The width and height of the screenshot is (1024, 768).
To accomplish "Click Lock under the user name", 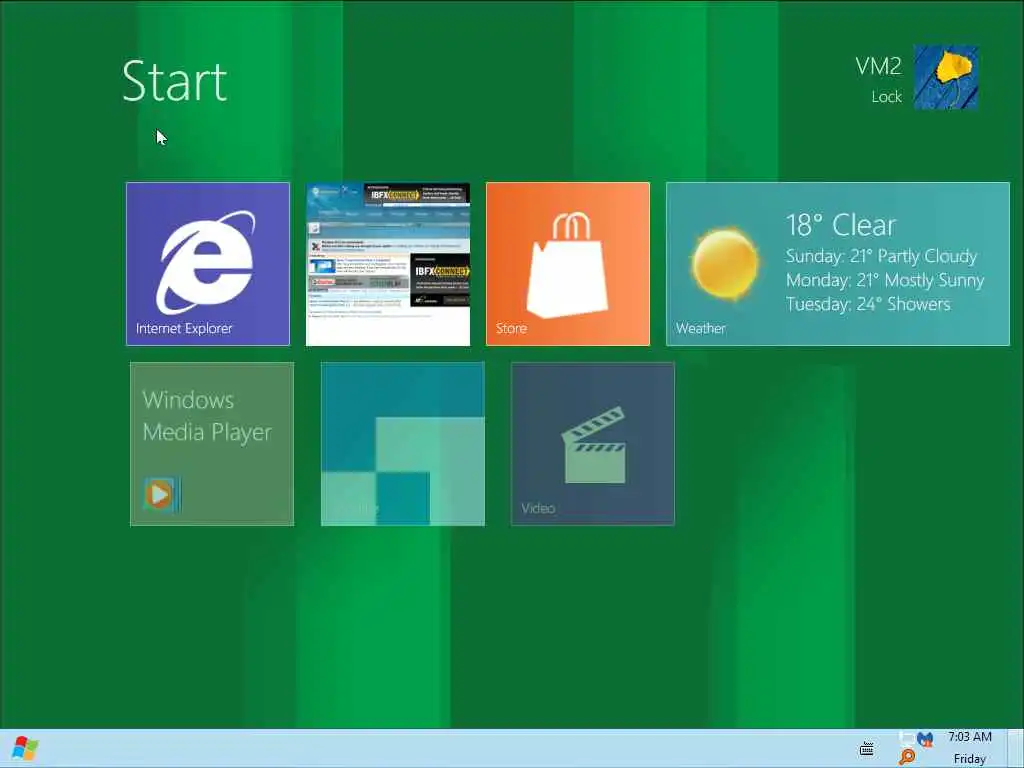I will [886, 97].
